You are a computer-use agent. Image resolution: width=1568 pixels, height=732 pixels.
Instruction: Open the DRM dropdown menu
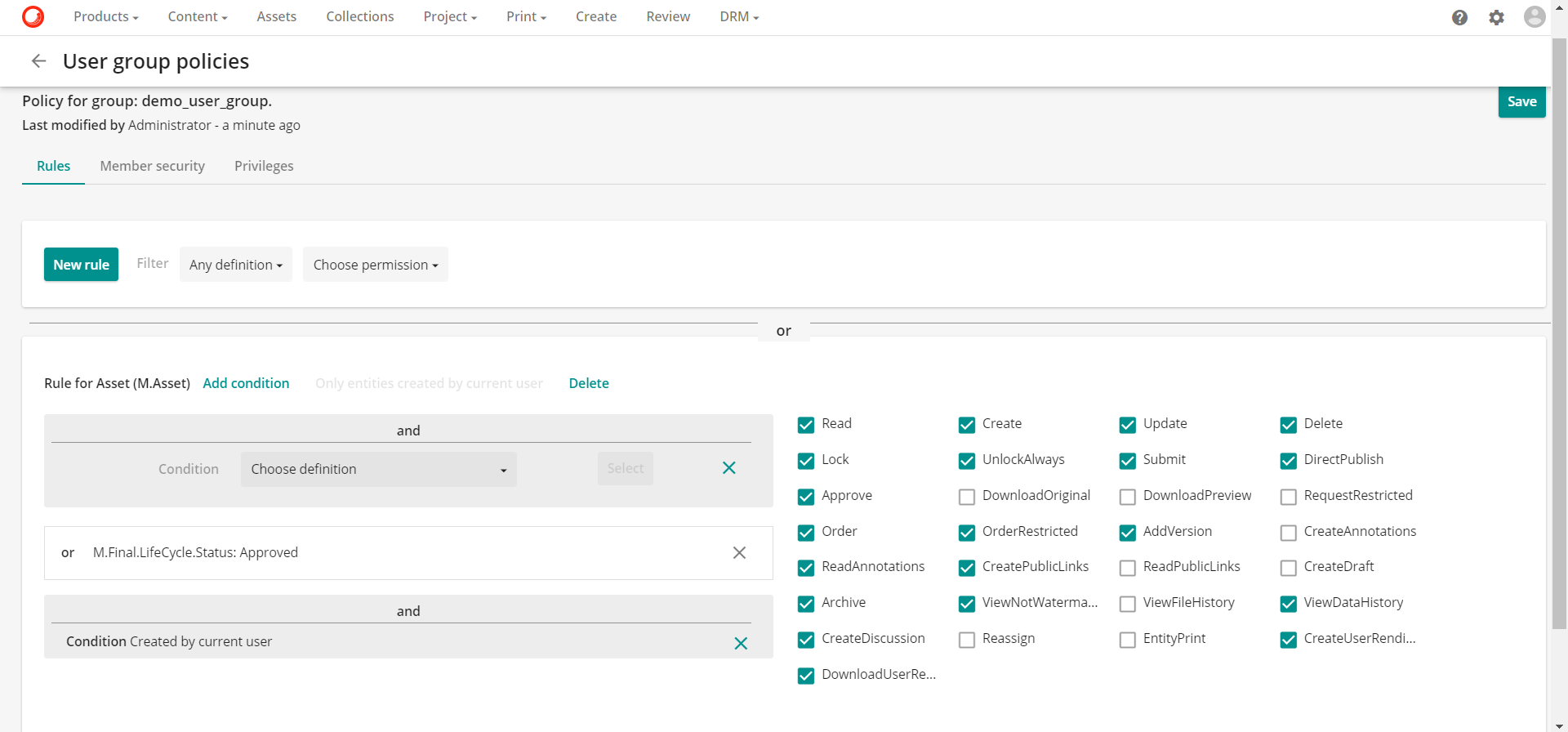click(739, 16)
